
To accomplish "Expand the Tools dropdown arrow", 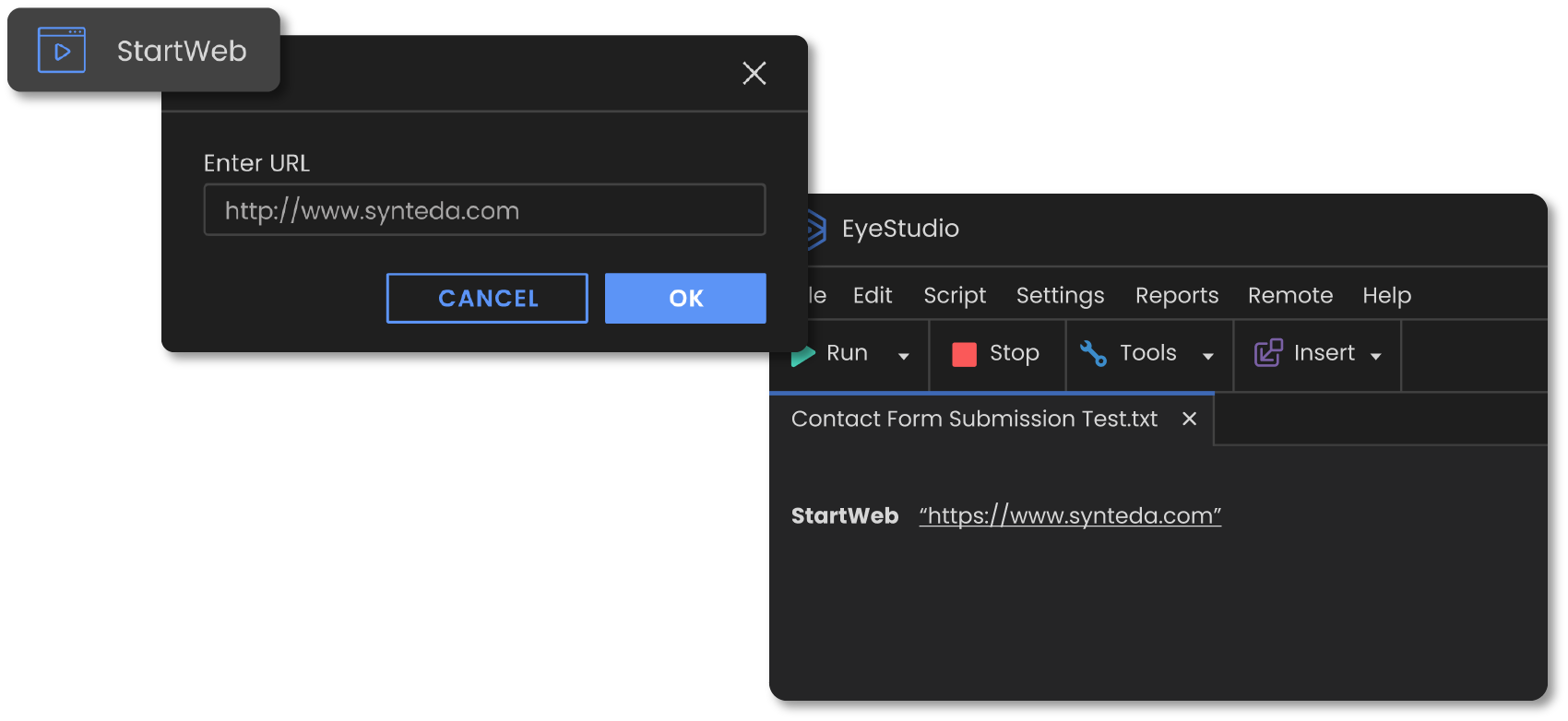I will [1208, 357].
